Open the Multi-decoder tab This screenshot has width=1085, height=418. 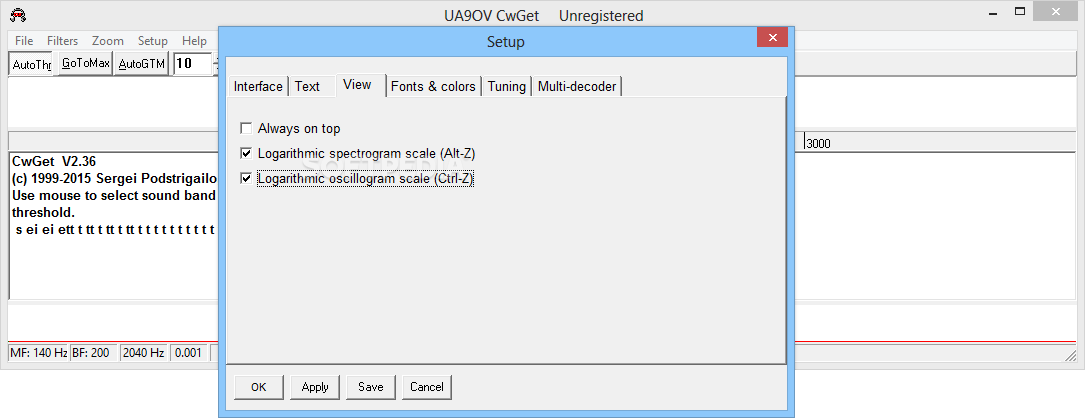pyautogui.click(x=576, y=87)
